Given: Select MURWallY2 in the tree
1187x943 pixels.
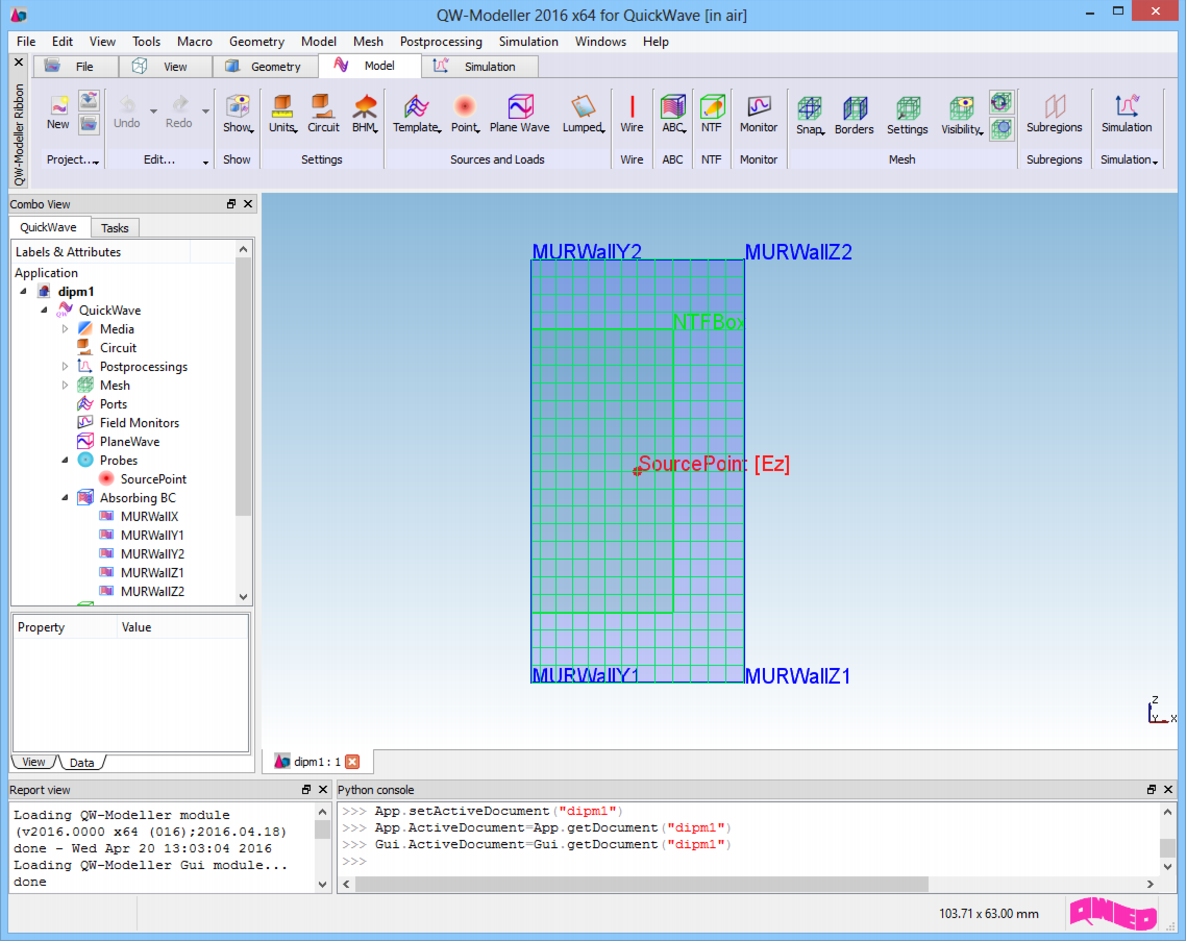Looking at the screenshot, I should 152,554.
